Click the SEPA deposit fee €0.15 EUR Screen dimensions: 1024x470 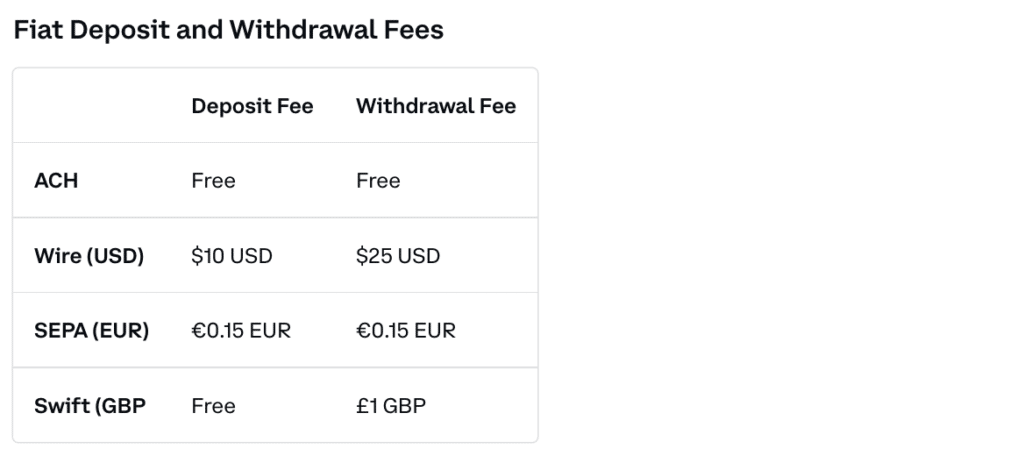pyautogui.click(x=241, y=331)
